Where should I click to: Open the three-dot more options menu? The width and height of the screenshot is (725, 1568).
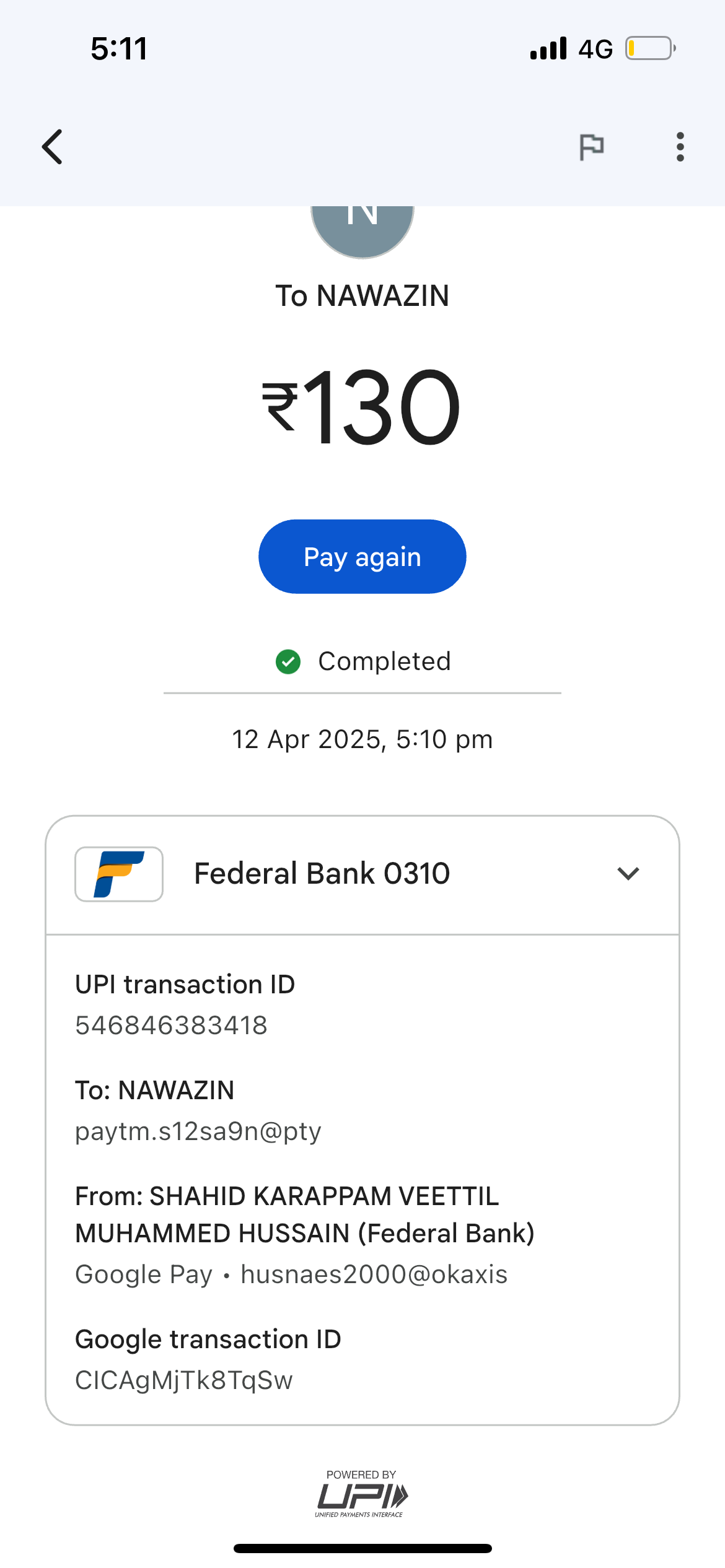(680, 147)
